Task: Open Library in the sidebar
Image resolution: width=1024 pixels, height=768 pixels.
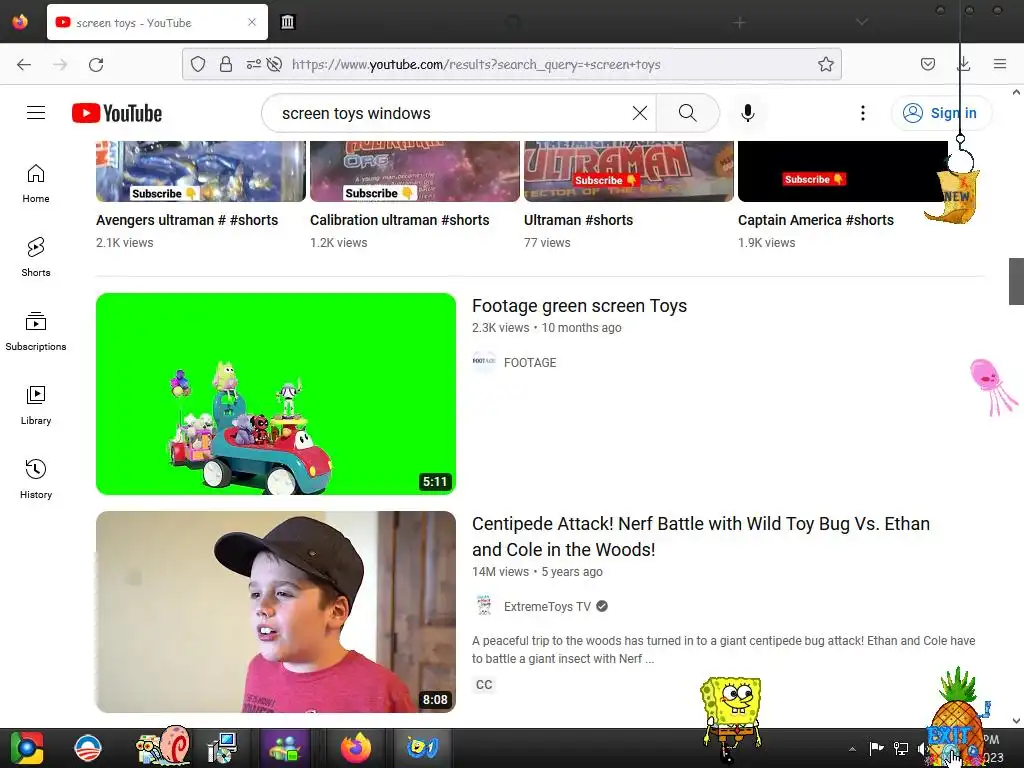Action: pos(36,405)
